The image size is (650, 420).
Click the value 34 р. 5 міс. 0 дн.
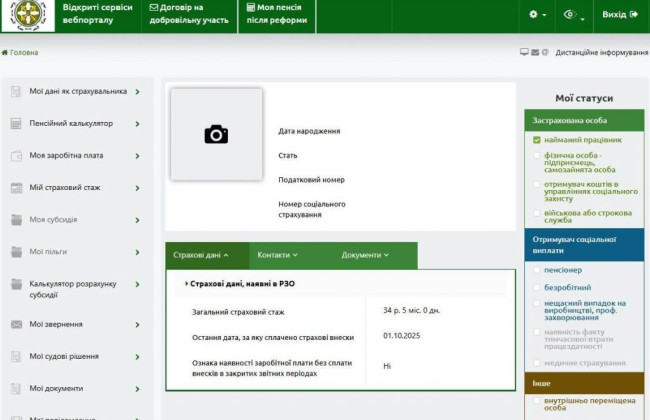[x=411, y=310]
